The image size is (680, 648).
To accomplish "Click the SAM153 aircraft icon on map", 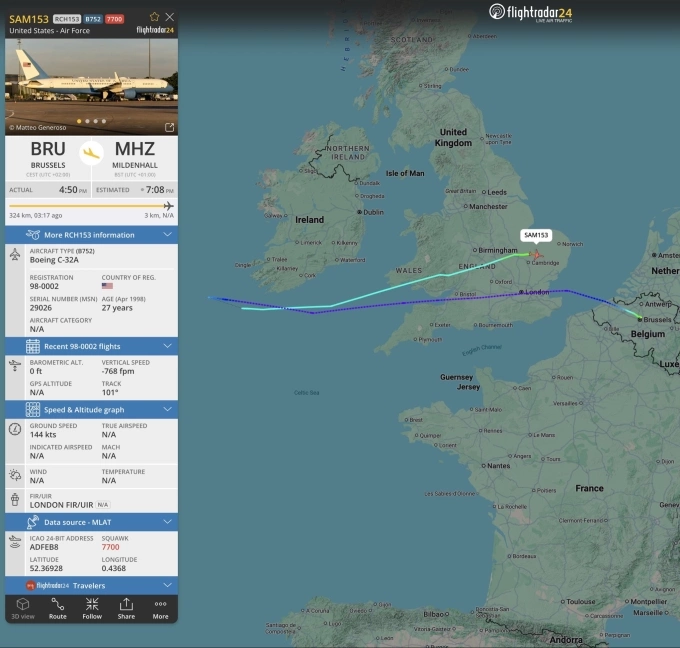I will coord(536,255).
